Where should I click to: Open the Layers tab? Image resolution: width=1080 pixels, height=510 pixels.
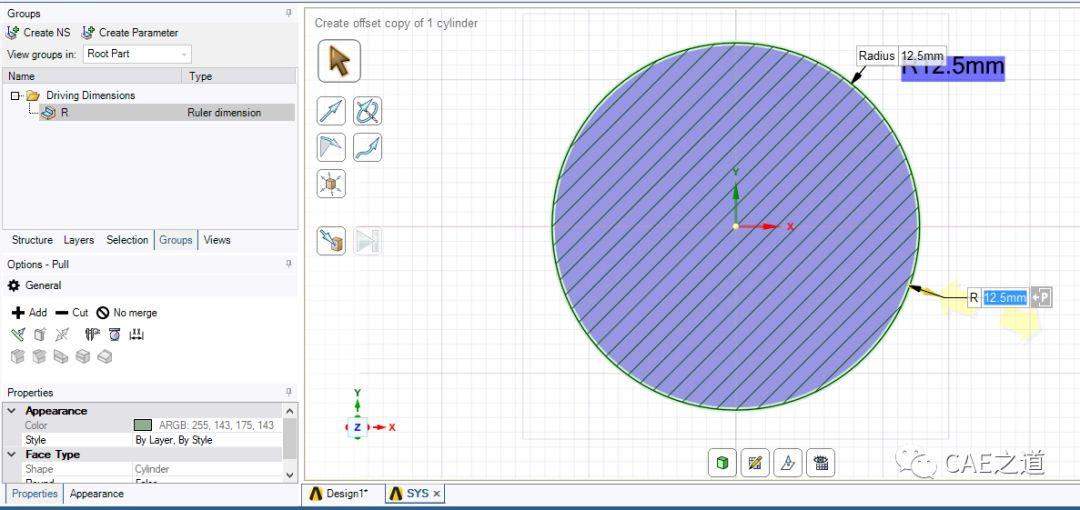[x=79, y=240]
